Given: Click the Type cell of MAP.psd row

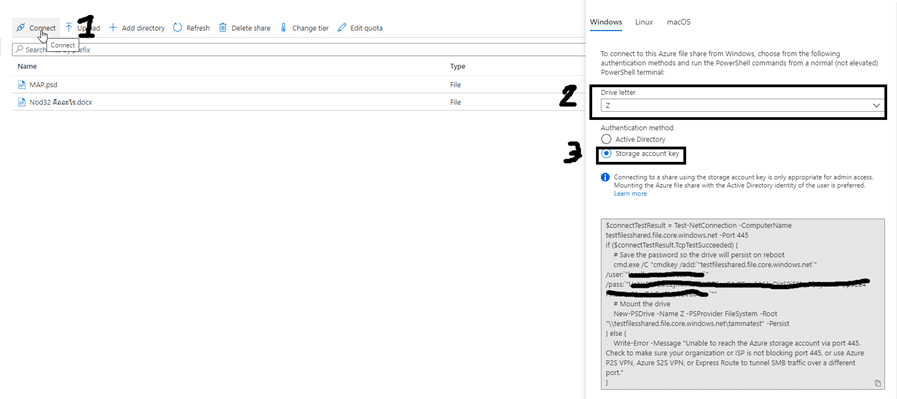Looking at the screenshot, I should click(455, 85).
